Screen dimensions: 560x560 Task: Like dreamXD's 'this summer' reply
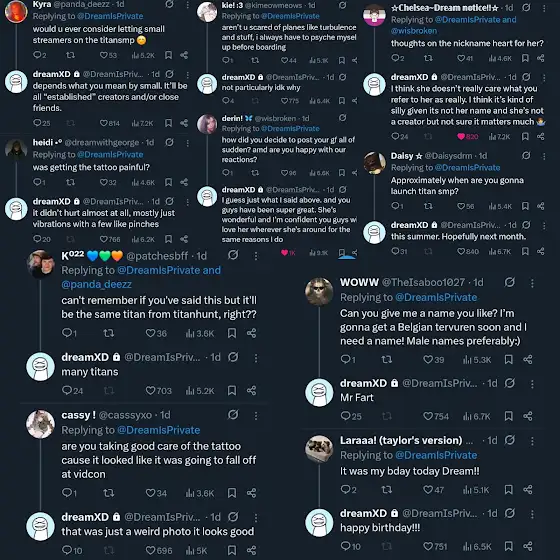(468, 251)
